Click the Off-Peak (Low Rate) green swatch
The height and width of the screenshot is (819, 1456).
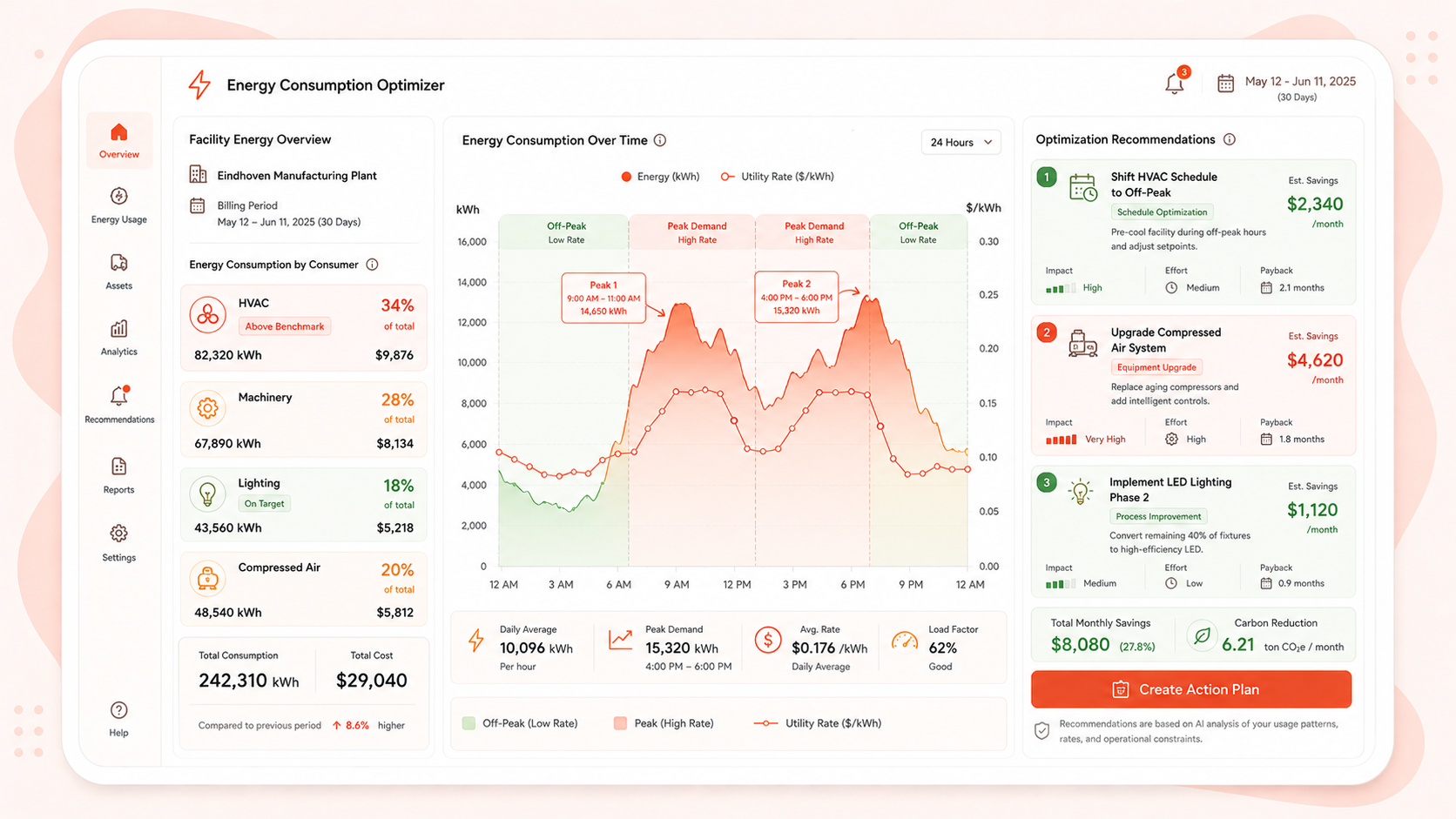(468, 723)
